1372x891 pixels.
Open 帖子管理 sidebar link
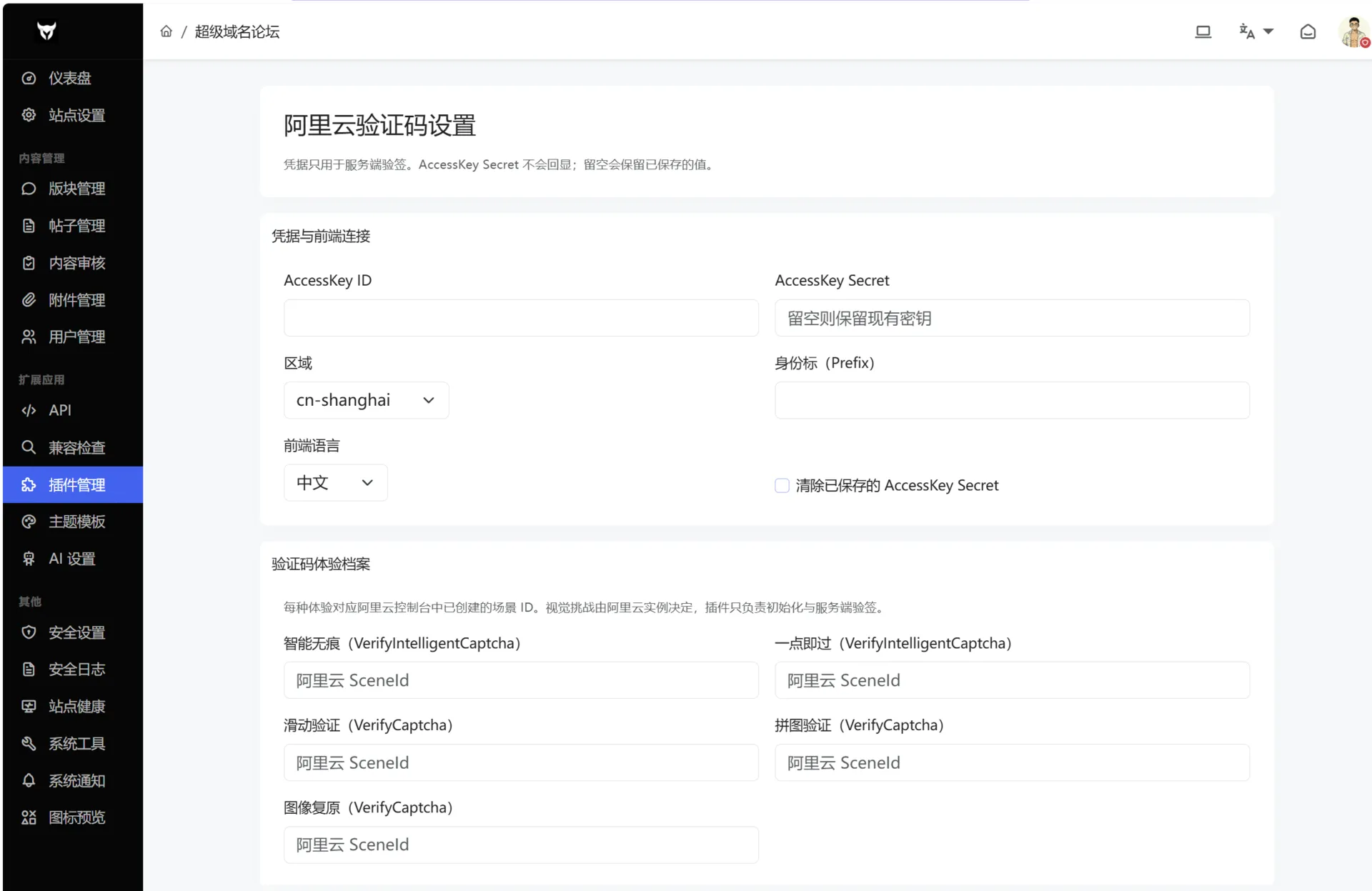click(x=73, y=226)
